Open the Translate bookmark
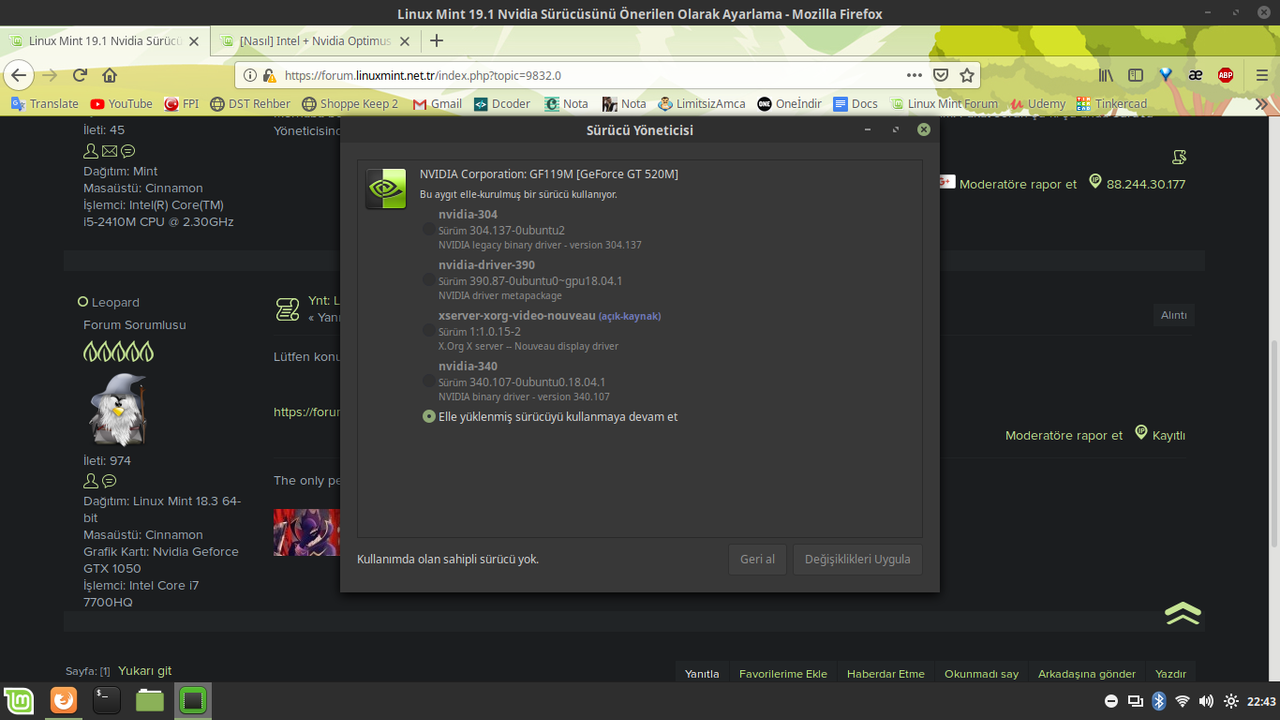Viewport: 1280px width, 720px height. pos(44,104)
